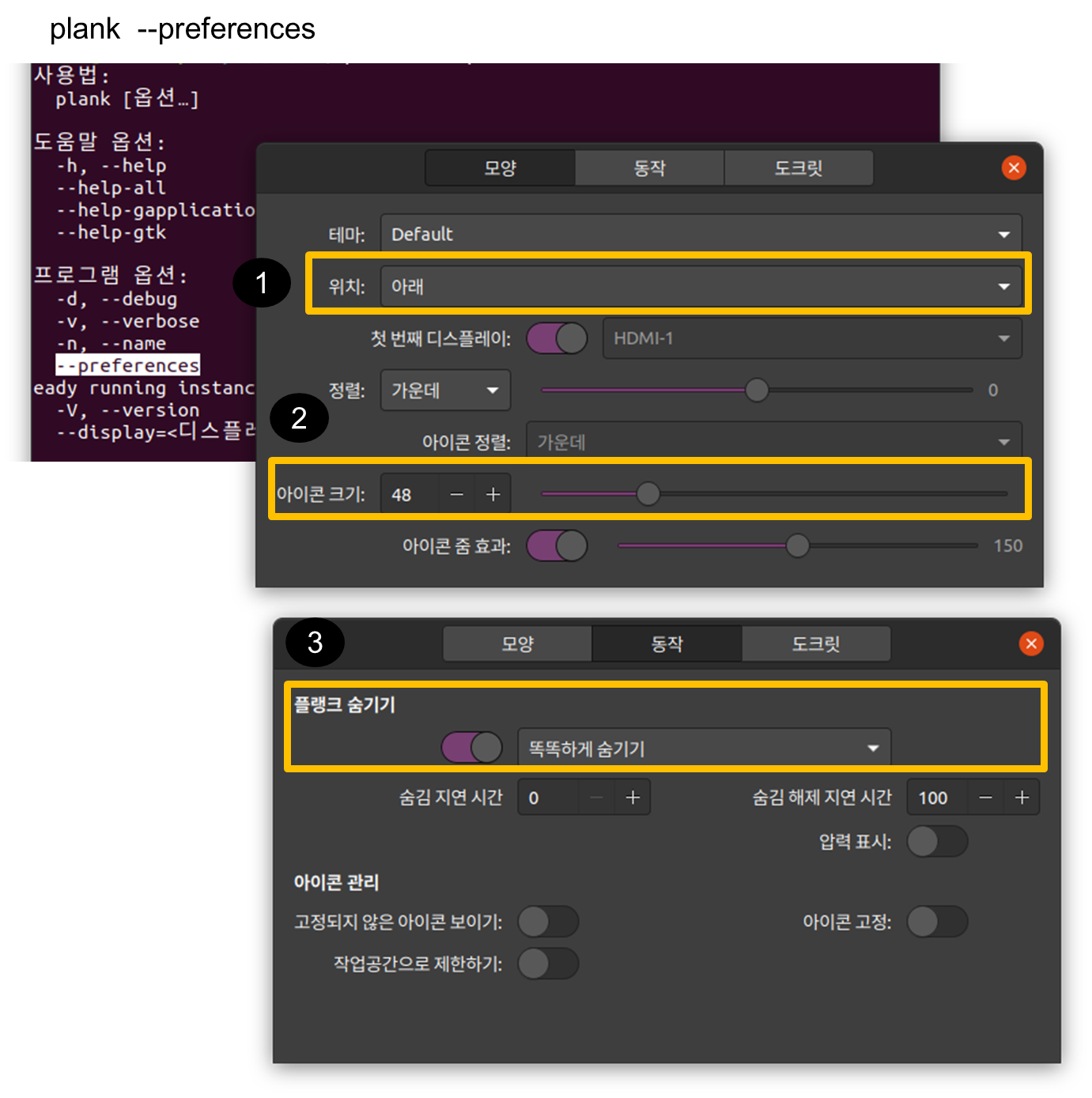This screenshot has width=1092, height=1098.
Task: Click --version option text in terminal
Action: coord(150,409)
